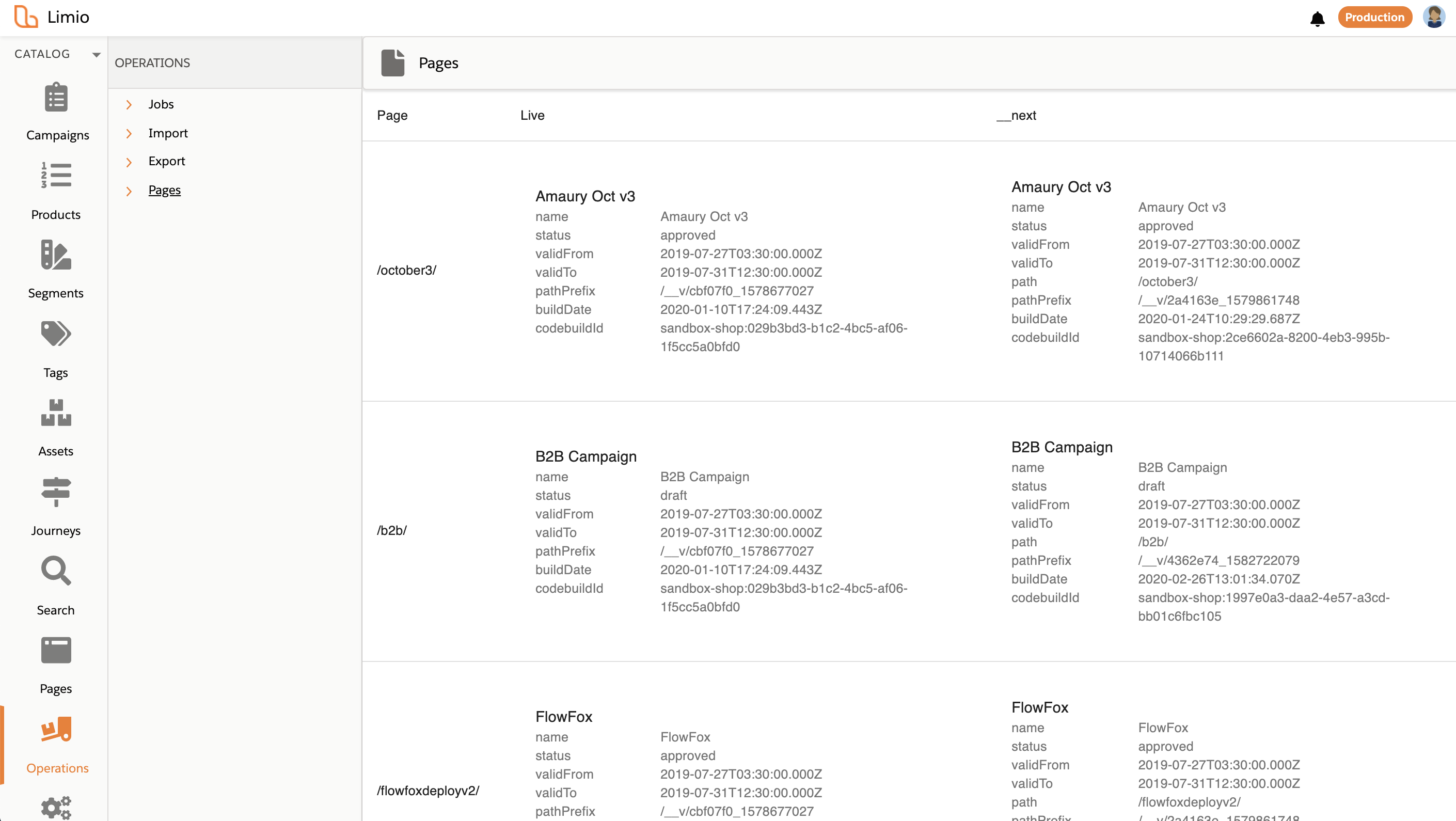Image resolution: width=1456 pixels, height=821 pixels.
Task: Expand the Export chevron
Action: point(129,162)
